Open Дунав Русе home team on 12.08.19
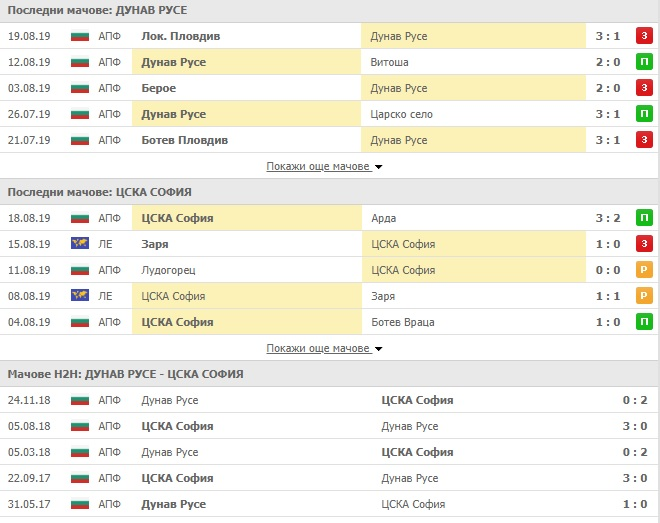 point(173,62)
